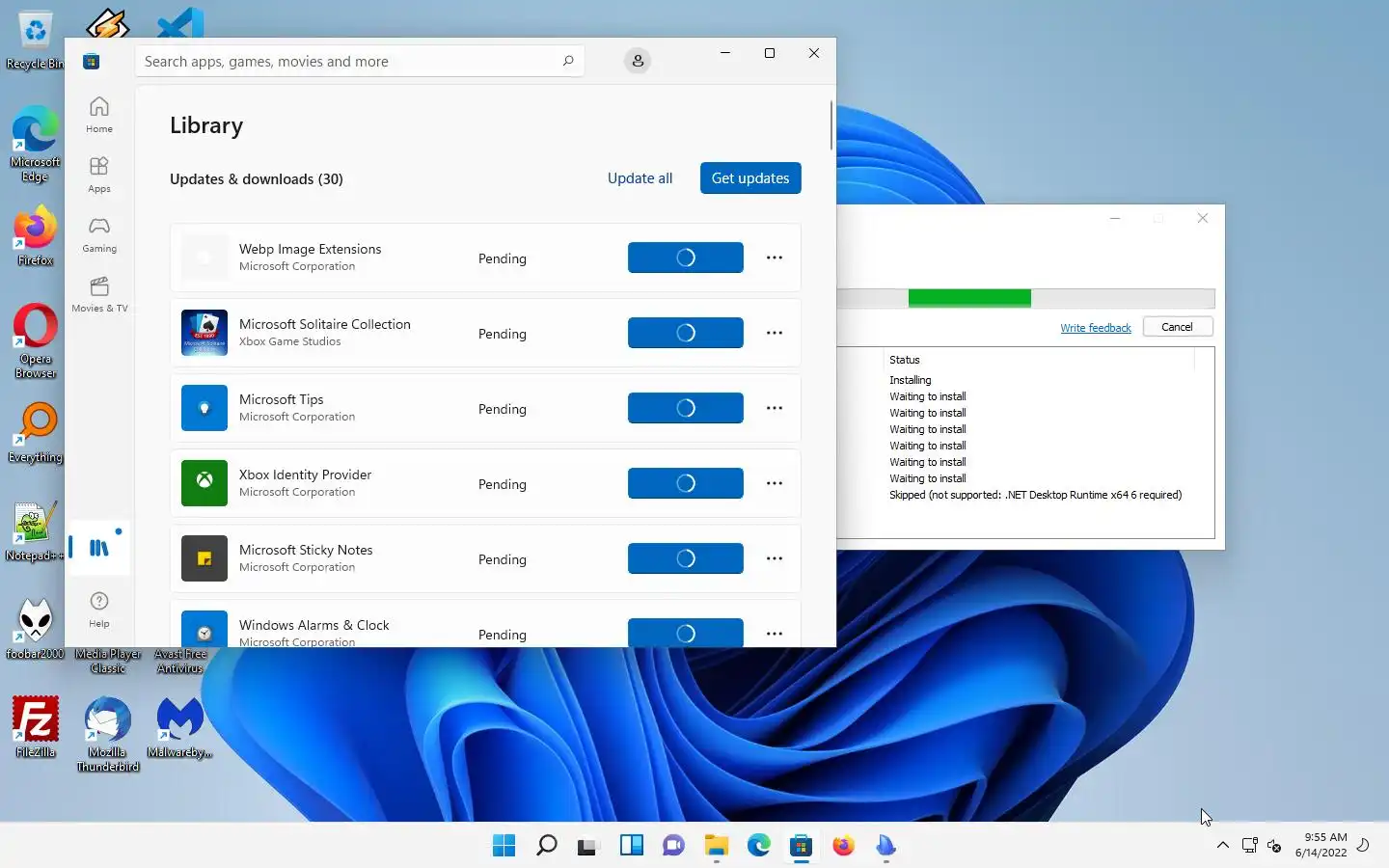The width and height of the screenshot is (1389, 868).
Task: Open the Gaming section in Store sidebar
Action: (x=99, y=233)
